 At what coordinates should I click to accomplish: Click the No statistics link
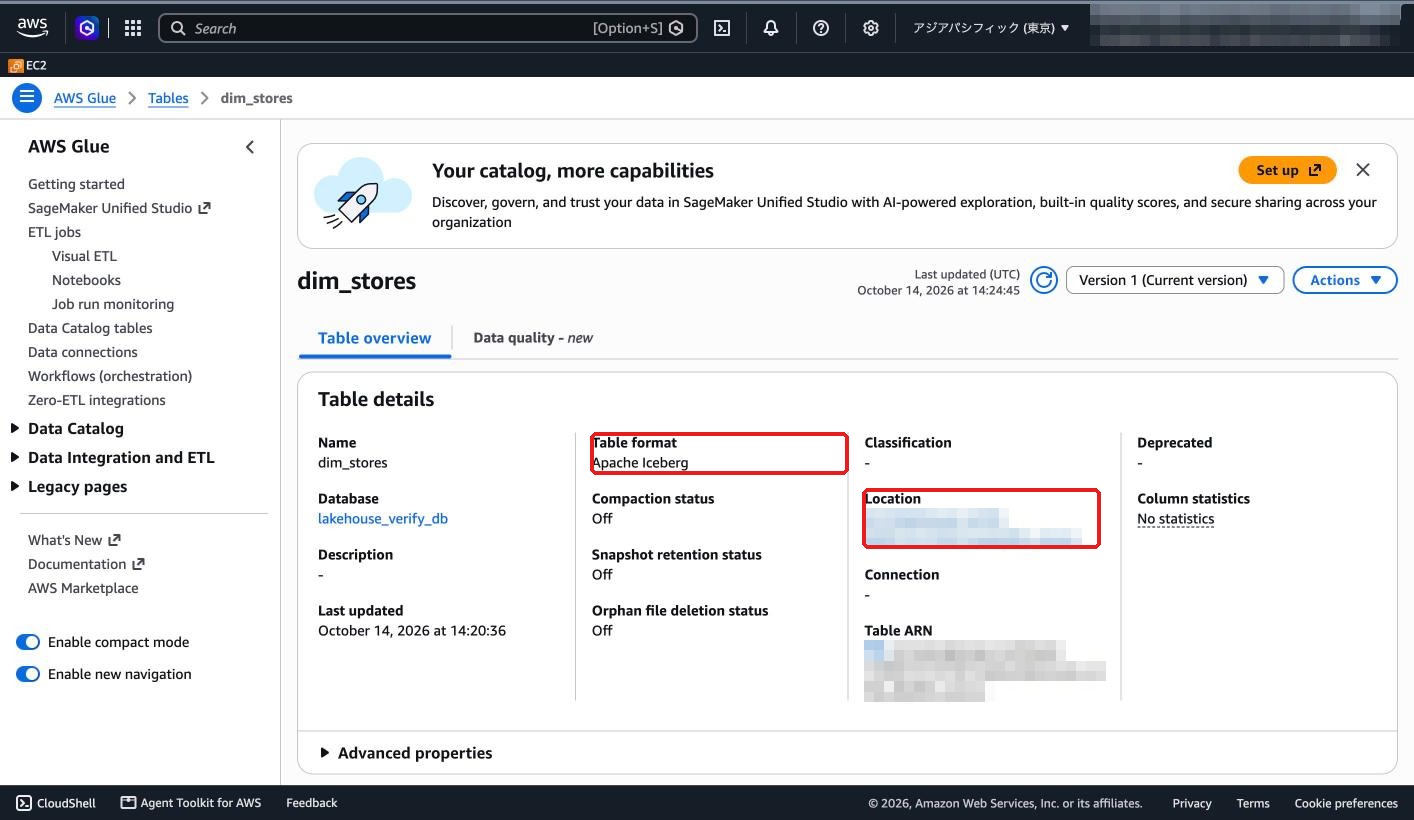(x=1175, y=519)
